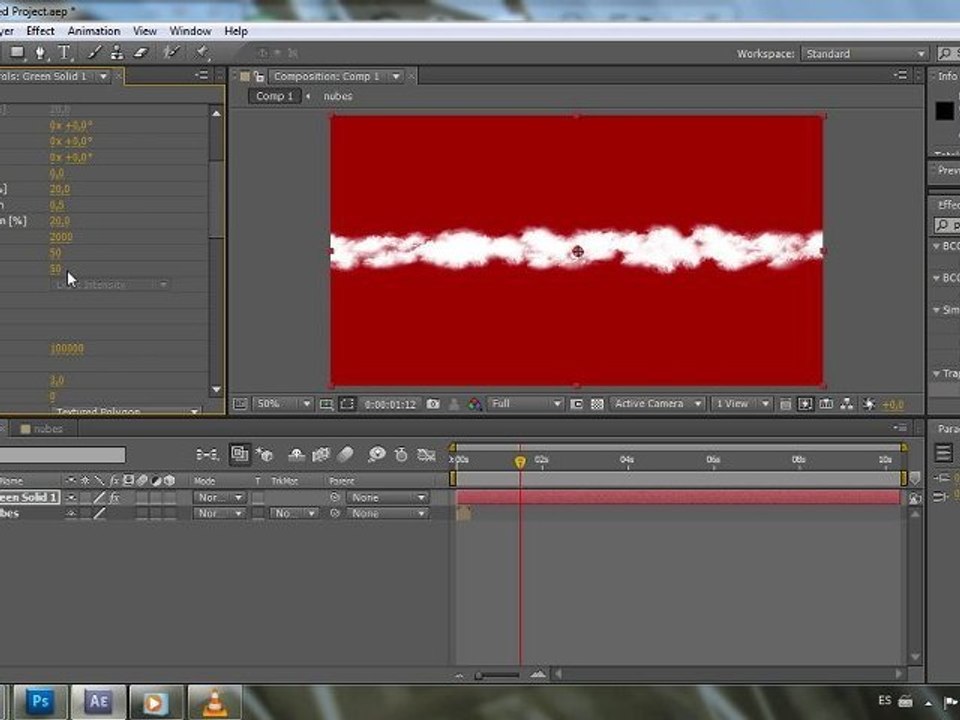Click Toggle Mask and Shape Path visibility
Viewport: 960px width, 720px height.
pos(347,404)
